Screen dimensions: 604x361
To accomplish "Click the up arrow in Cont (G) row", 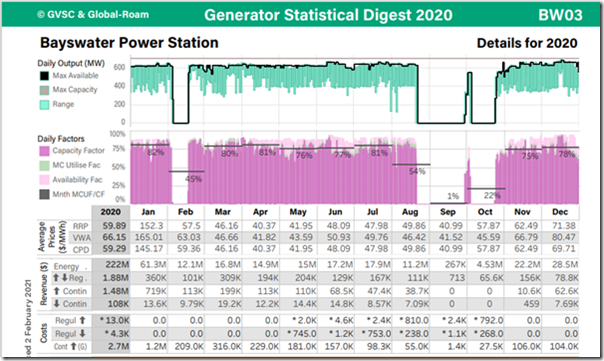I will click(x=73, y=346).
